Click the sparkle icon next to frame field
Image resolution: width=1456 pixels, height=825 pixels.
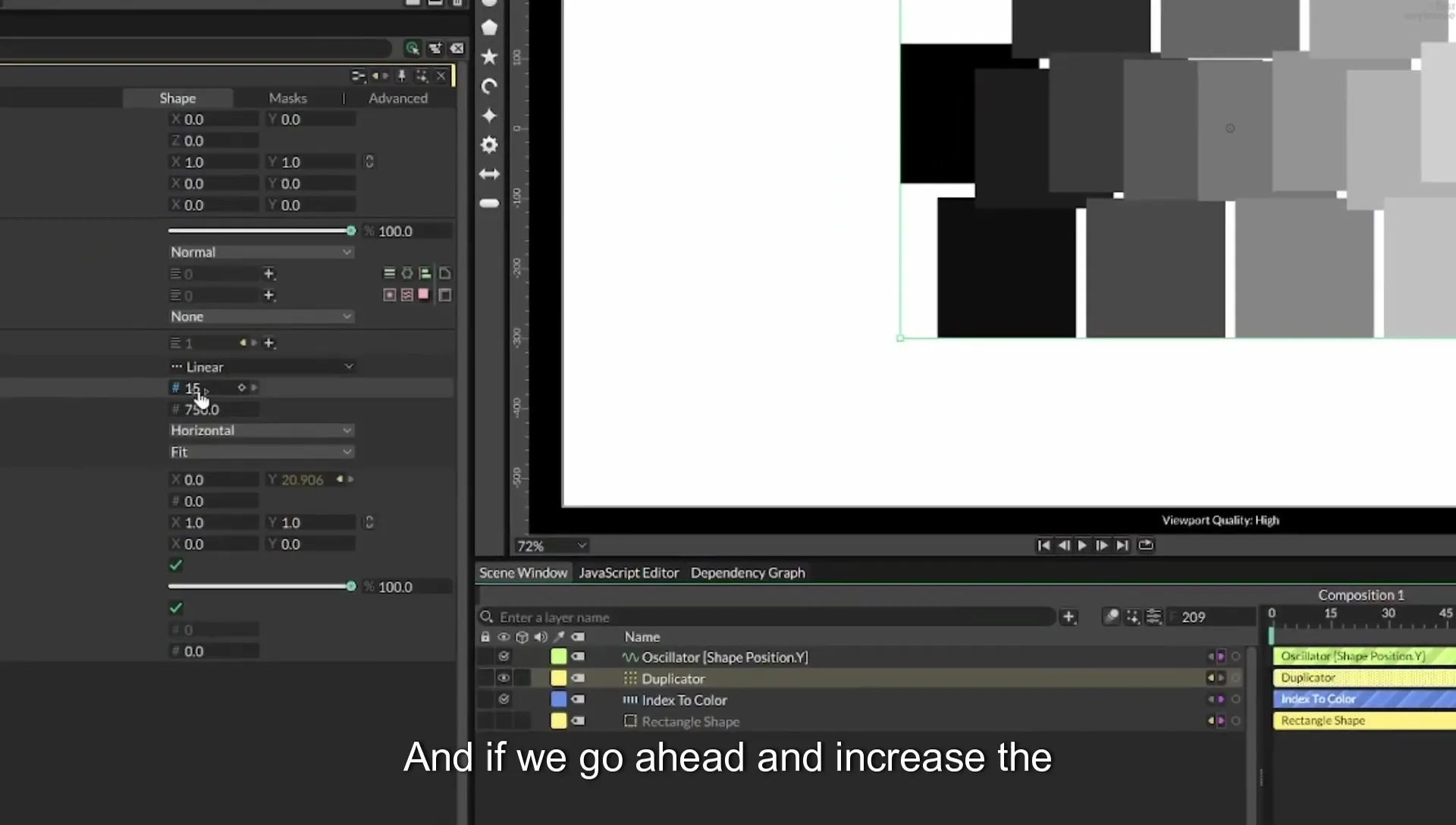pyautogui.click(x=1132, y=617)
